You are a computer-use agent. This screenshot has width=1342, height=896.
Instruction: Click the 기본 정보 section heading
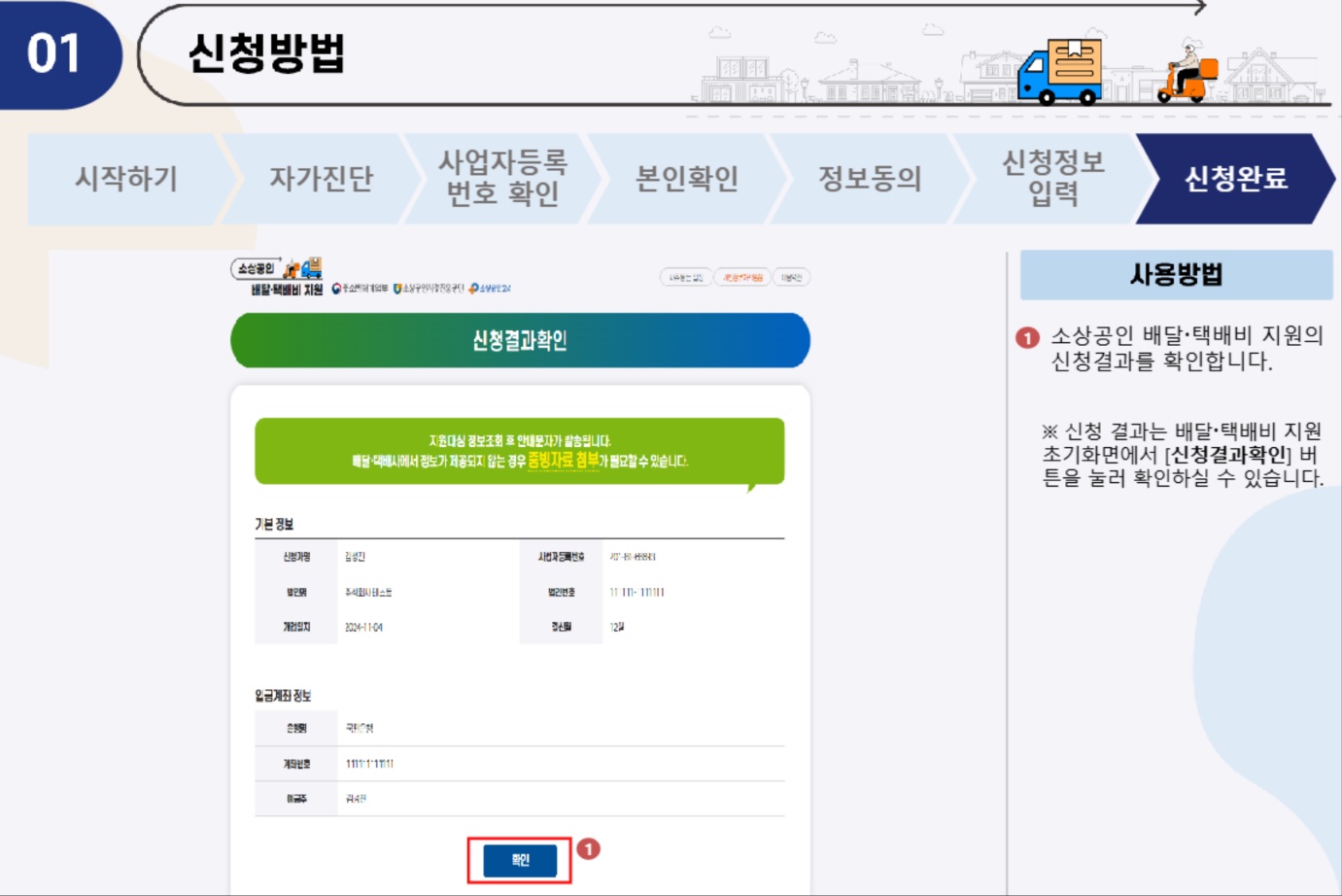[x=274, y=524]
